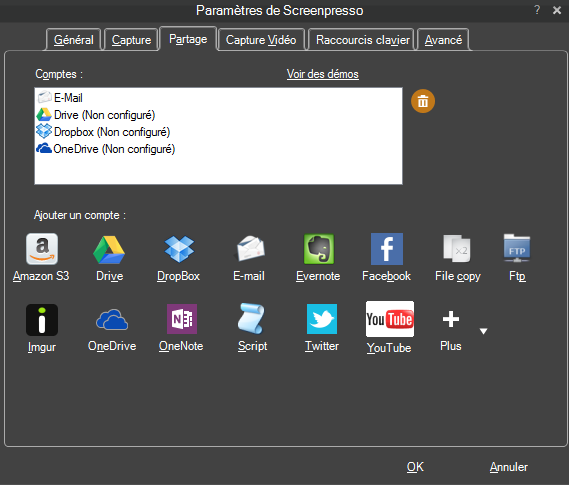Add a Facebook account
Screen dimensions: 569x485
pos(386,258)
